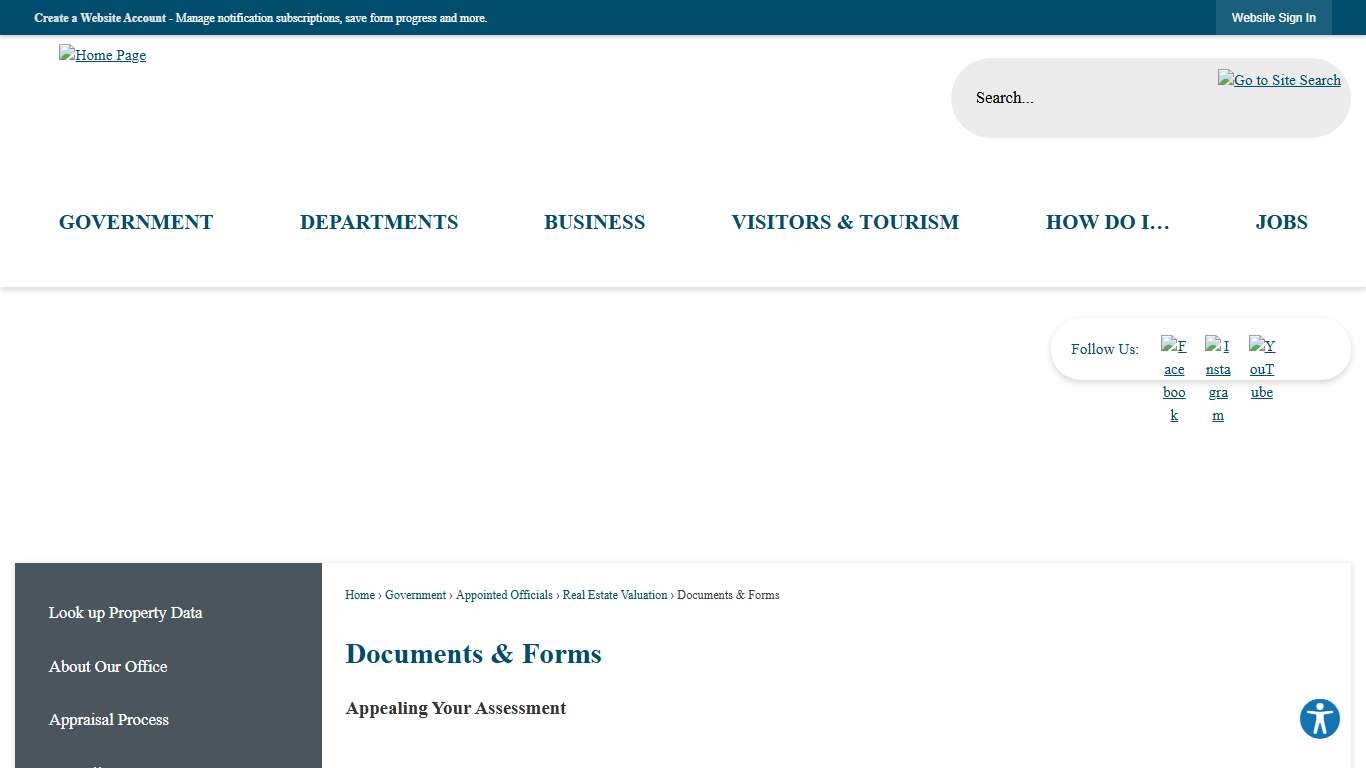Open the Facebook follow icon
Image resolution: width=1366 pixels, height=768 pixels.
(x=1173, y=378)
